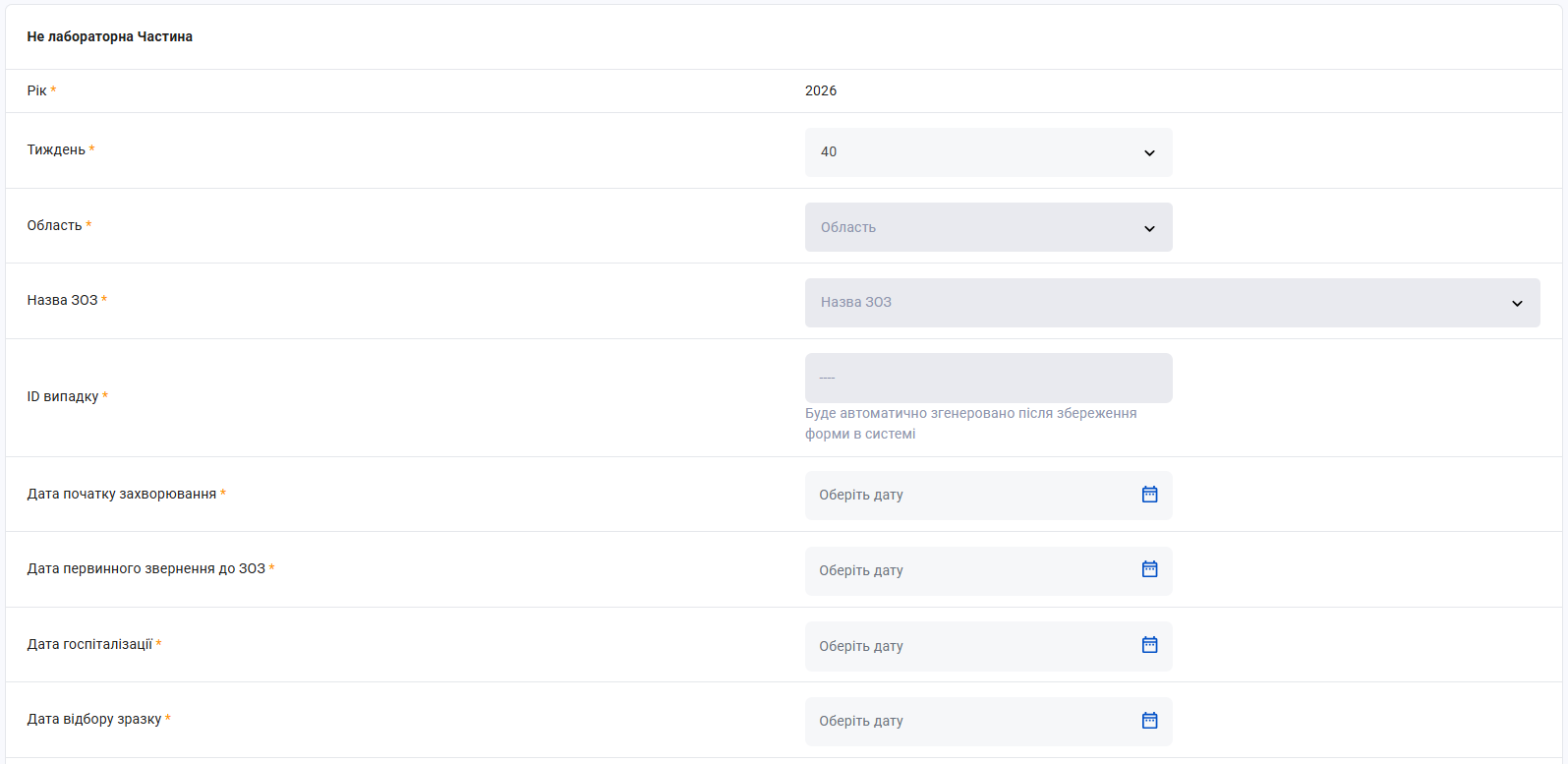
Task: Open calendar icon for Дата первинного звернення
Action: point(1149,569)
